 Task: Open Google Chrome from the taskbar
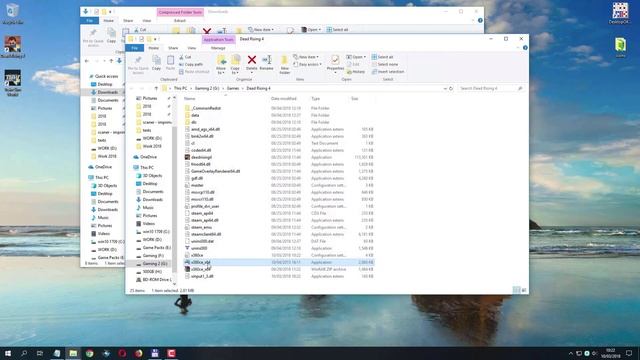click(x=89, y=353)
